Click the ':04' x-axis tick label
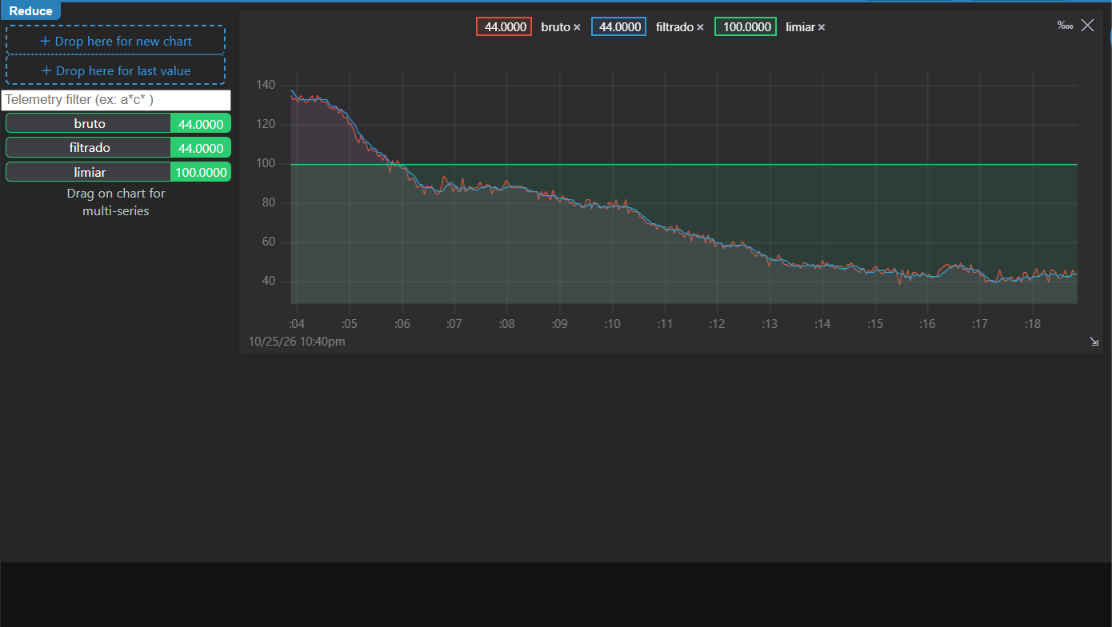The height and width of the screenshot is (627, 1112). [296, 324]
